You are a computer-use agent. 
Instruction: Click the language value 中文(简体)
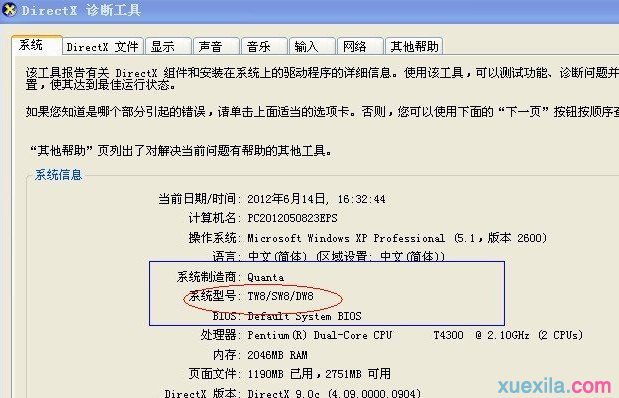(x=278, y=256)
